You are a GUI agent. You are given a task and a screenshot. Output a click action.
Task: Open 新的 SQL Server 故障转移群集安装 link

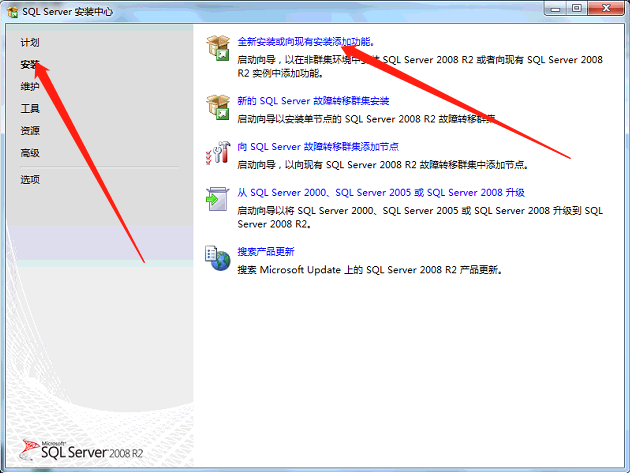point(313,101)
